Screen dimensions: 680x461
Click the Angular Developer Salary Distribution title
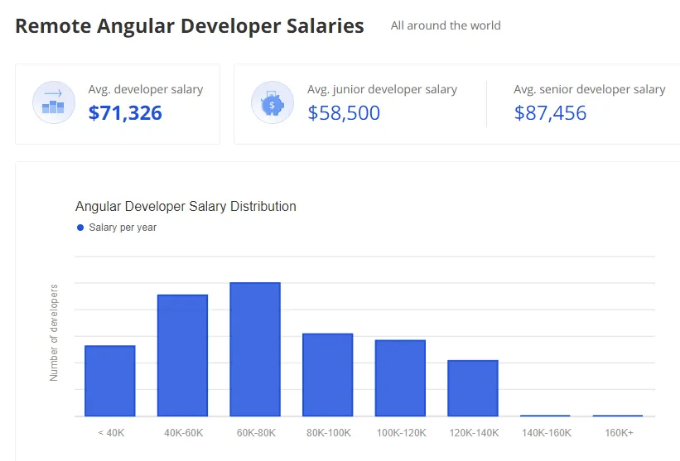pos(186,206)
